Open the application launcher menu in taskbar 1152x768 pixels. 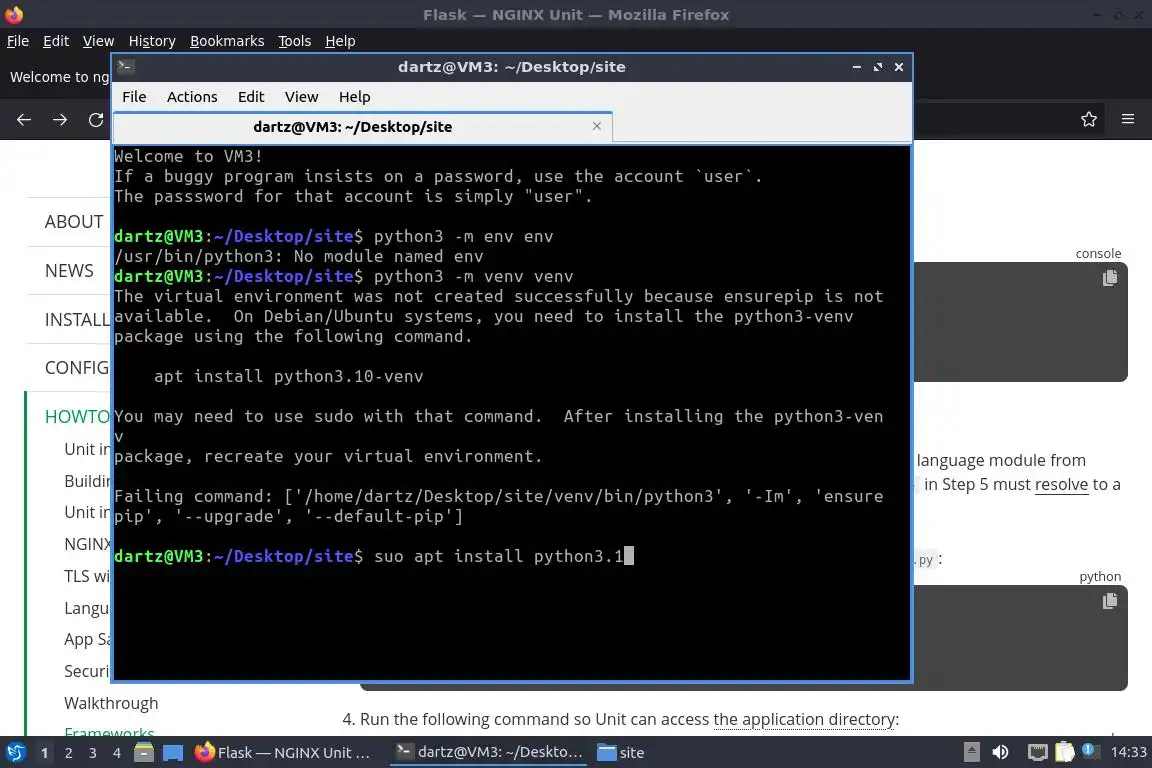[15, 753]
